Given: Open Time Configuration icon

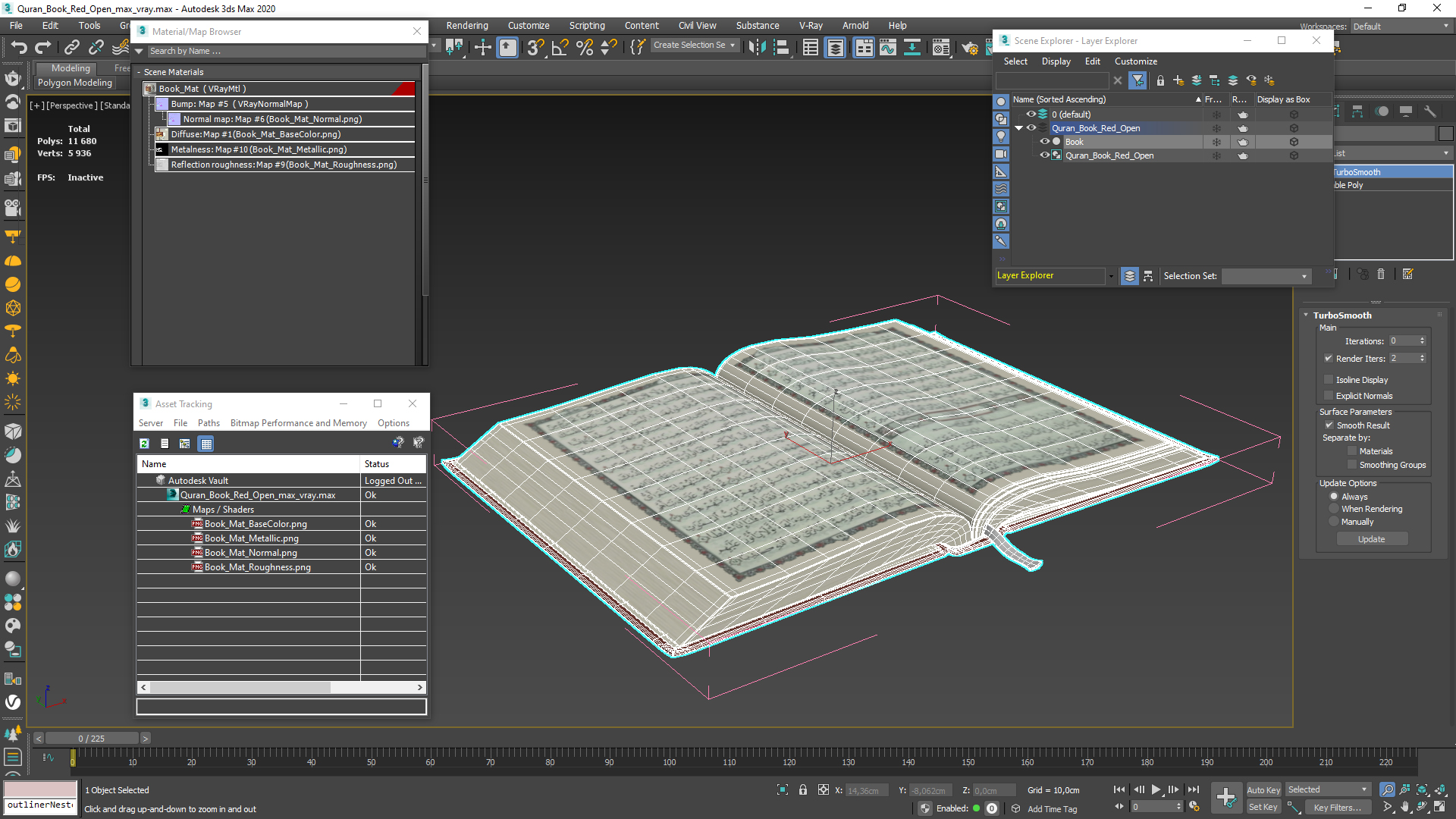Looking at the screenshot, I should [x=1194, y=807].
